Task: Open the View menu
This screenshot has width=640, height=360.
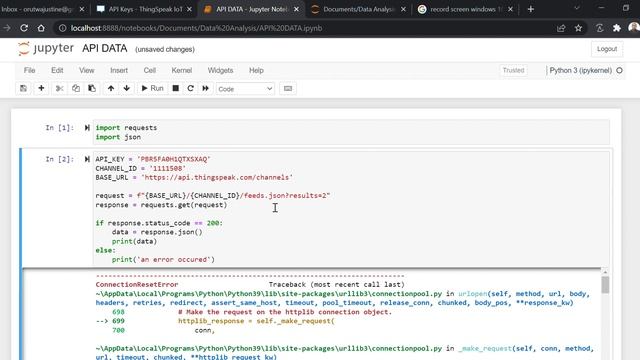Action: 87,70
